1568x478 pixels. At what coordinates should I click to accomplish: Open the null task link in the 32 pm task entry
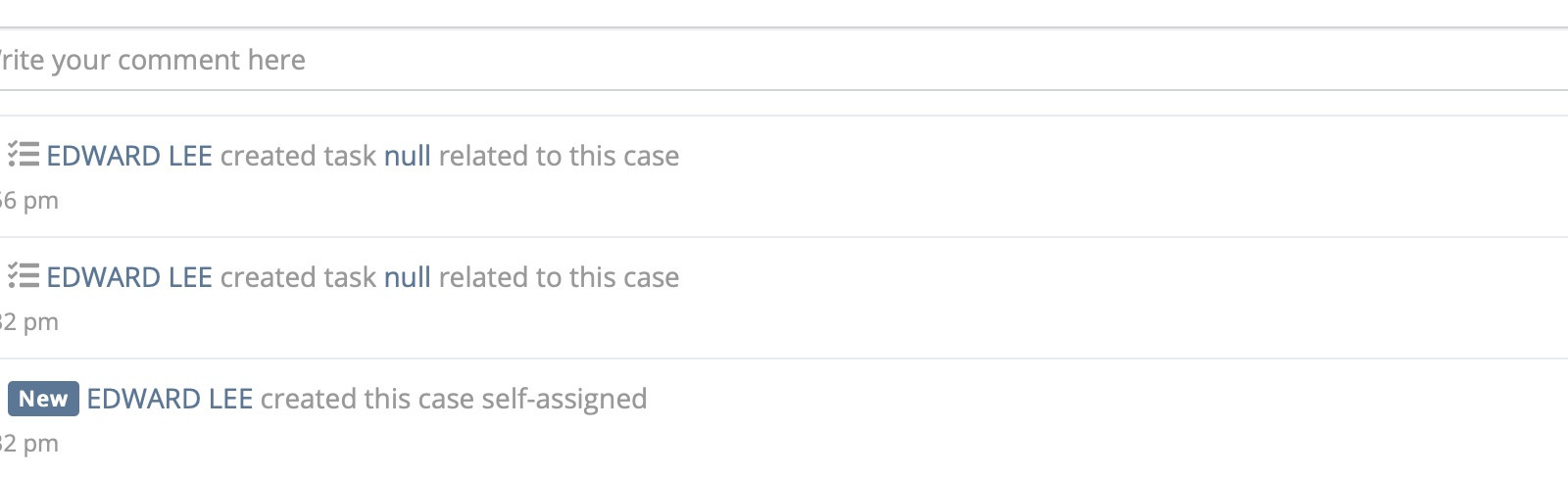(x=407, y=277)
